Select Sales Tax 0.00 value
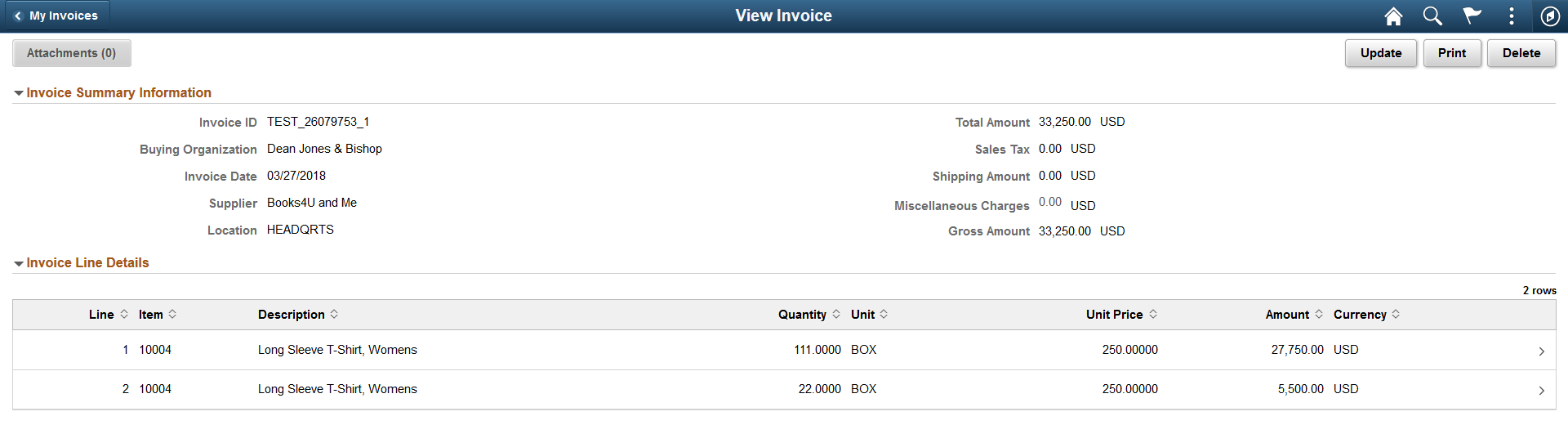Screen dimensions: 1568x434 (x=1050, y=149)
